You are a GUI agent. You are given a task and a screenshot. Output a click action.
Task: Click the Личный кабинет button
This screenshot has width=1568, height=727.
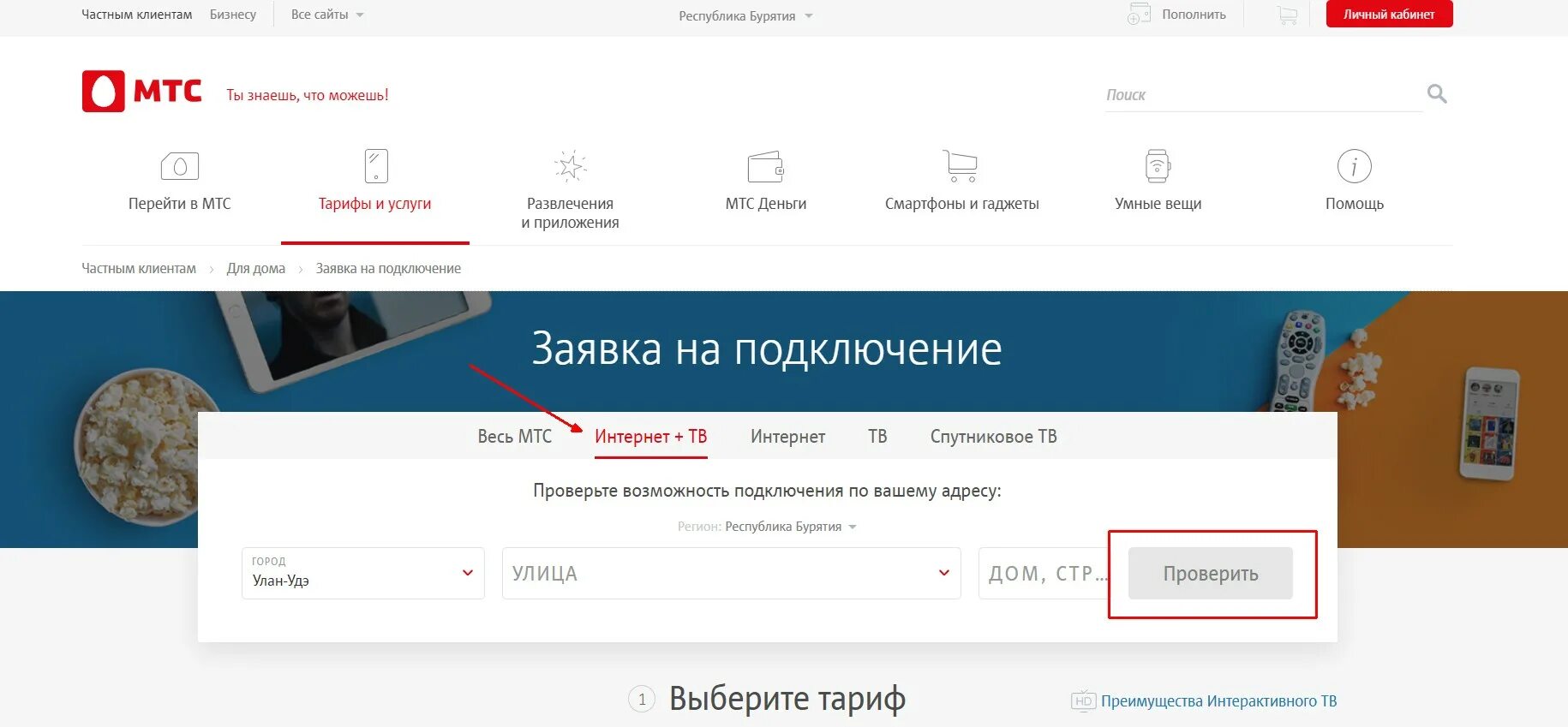pos(1390,14)
